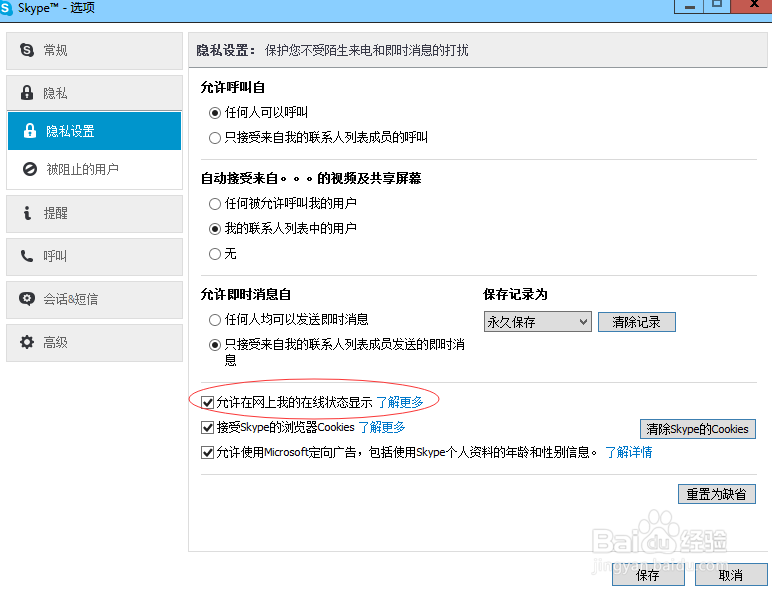This screenshot has height=592, width=772.
Task: Open the 提醒 settings section
Action: (x=95, y=214)
